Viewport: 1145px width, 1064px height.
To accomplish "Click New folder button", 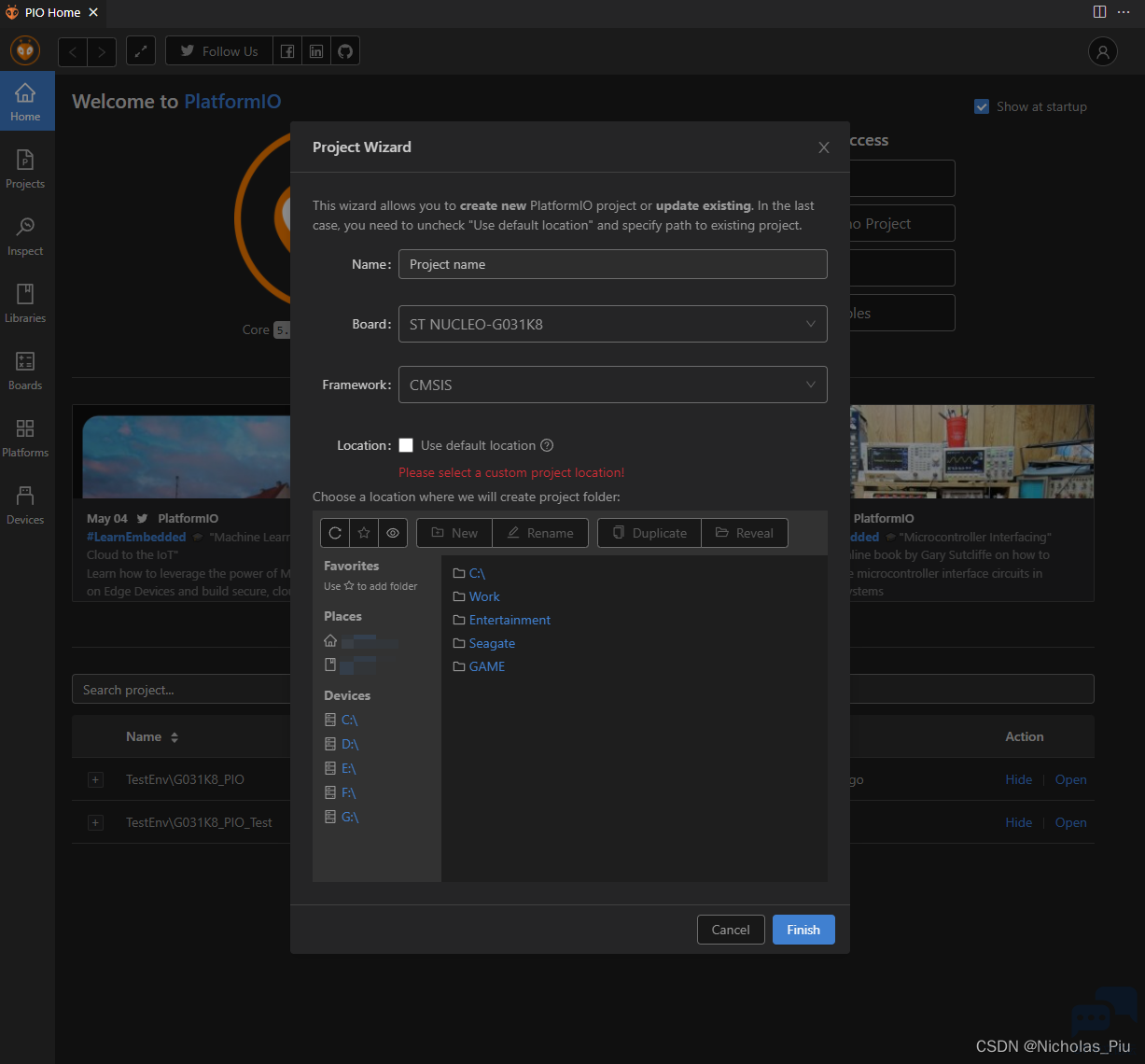I will (x=454, y=533).
